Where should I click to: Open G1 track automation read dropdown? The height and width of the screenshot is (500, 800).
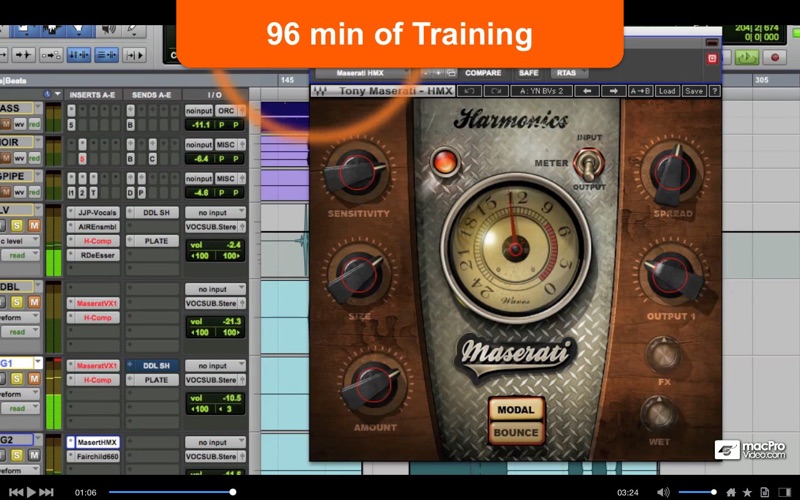(x=19, y=408)
